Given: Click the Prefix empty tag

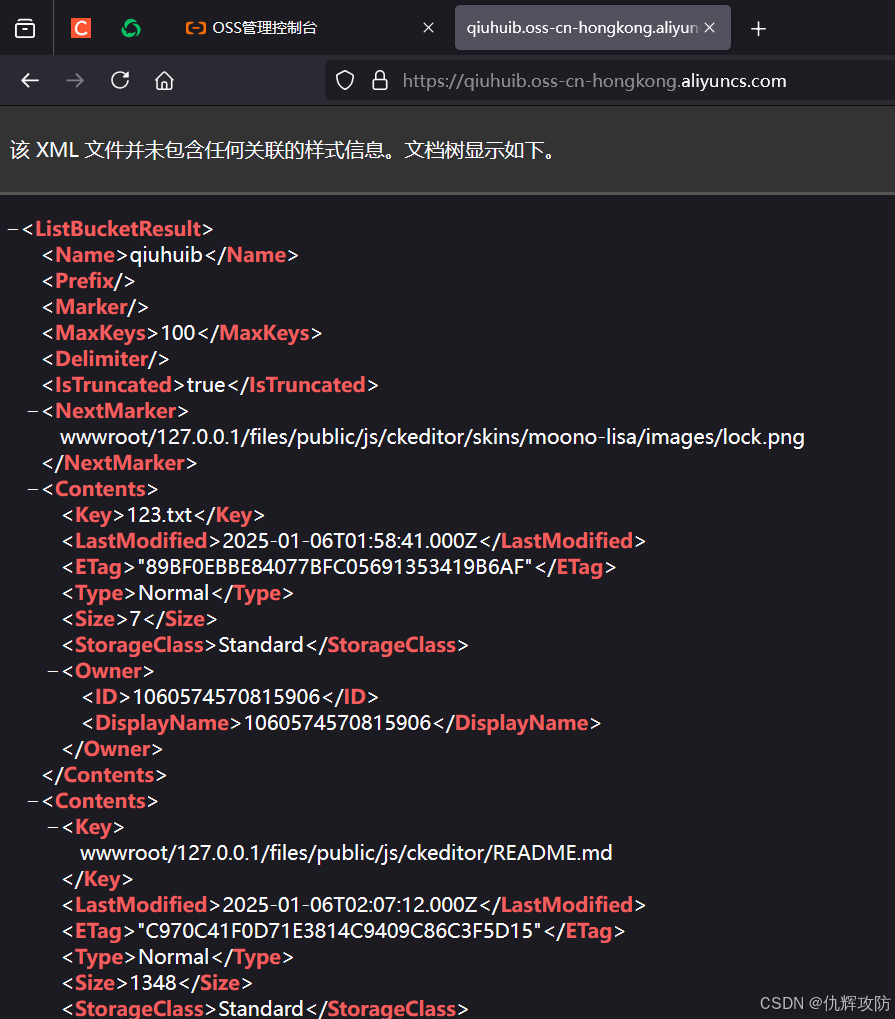Looking at the screenshot, I should [x=89, y=281].
